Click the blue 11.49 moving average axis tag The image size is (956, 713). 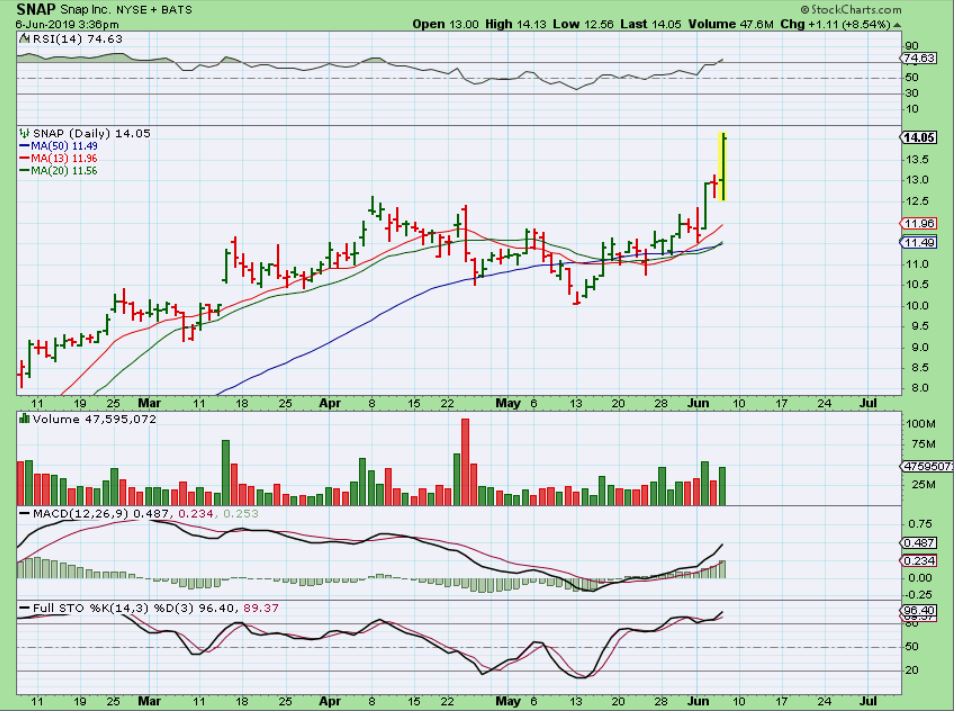pos(919,243)
